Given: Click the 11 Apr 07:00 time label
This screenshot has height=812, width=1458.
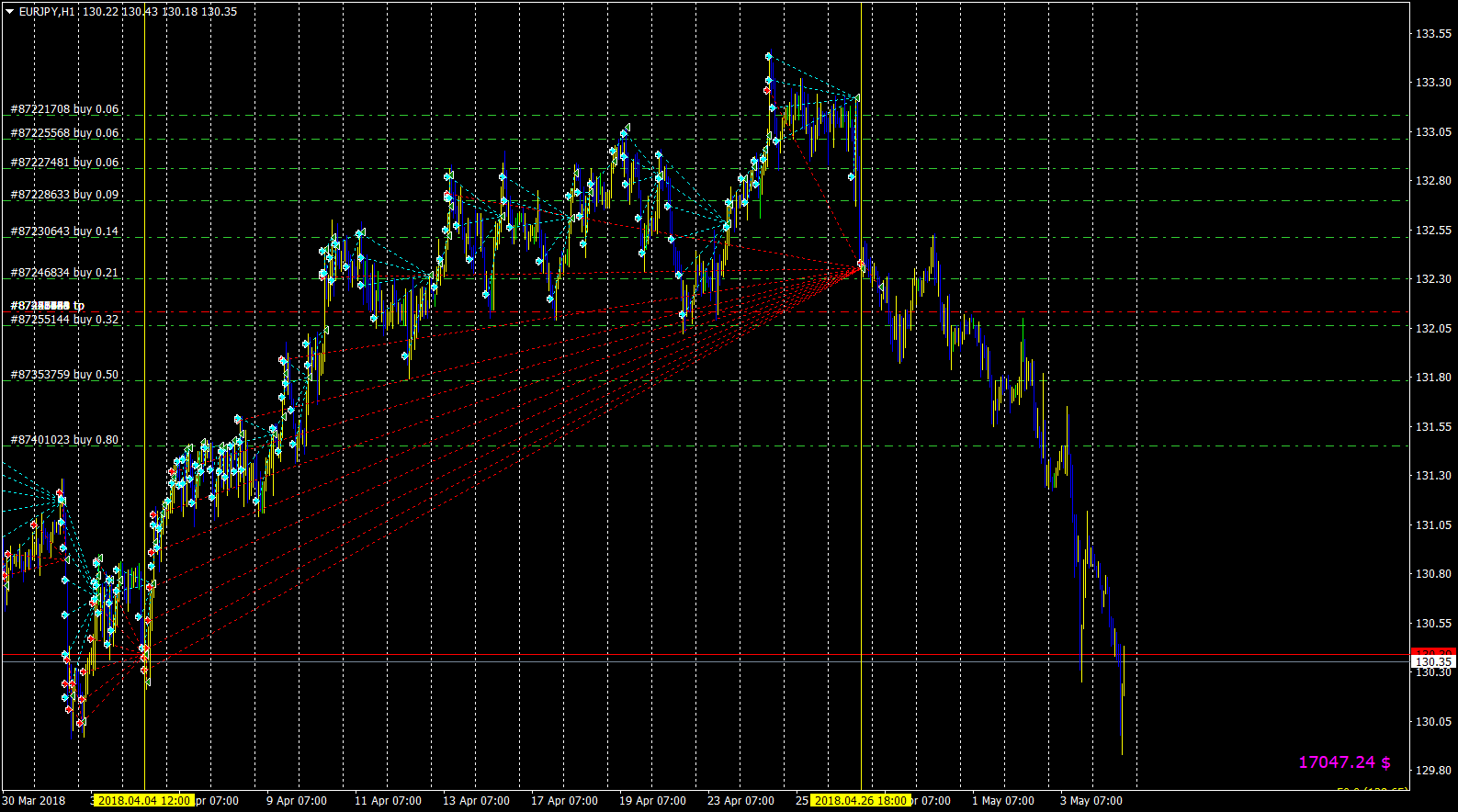Looking at the screenshot, I should coord(388,801).
